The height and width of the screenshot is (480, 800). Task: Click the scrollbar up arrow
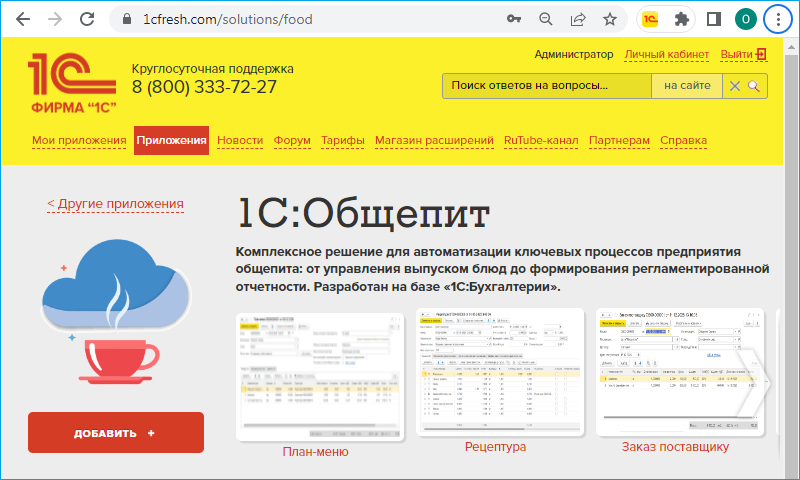[x=791, y=46]
